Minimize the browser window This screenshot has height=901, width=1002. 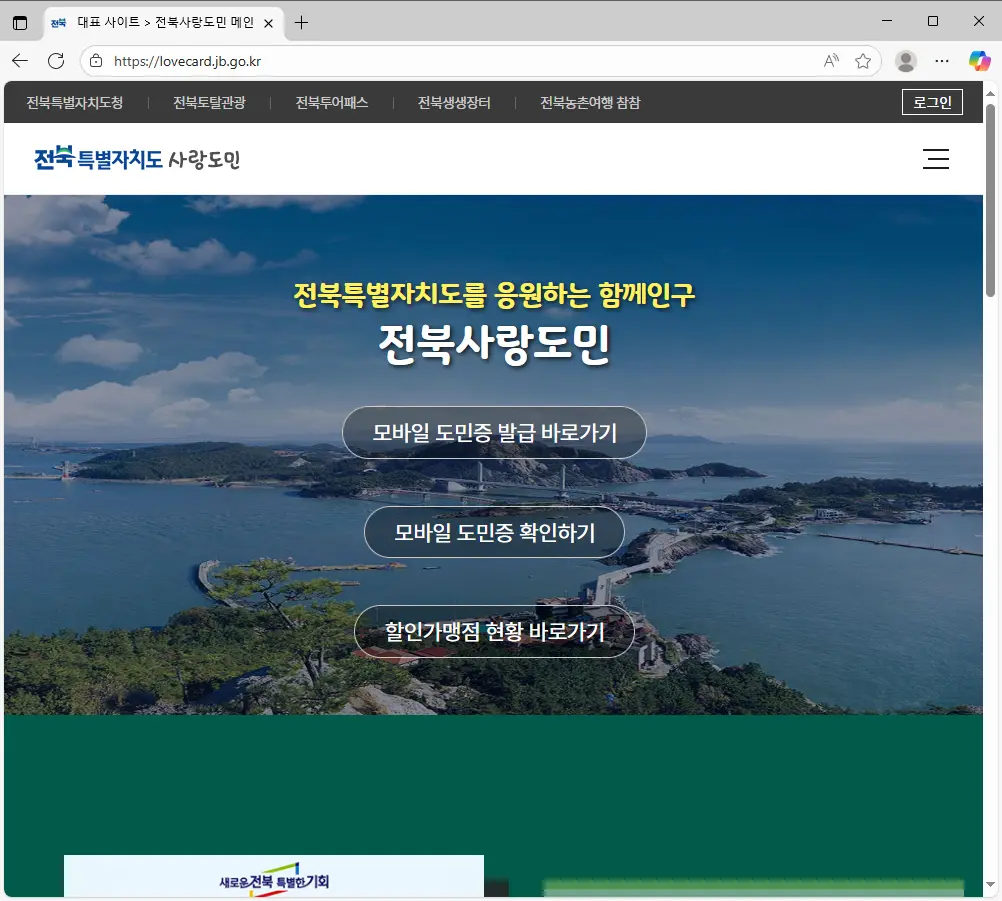[x=887, y=21]
